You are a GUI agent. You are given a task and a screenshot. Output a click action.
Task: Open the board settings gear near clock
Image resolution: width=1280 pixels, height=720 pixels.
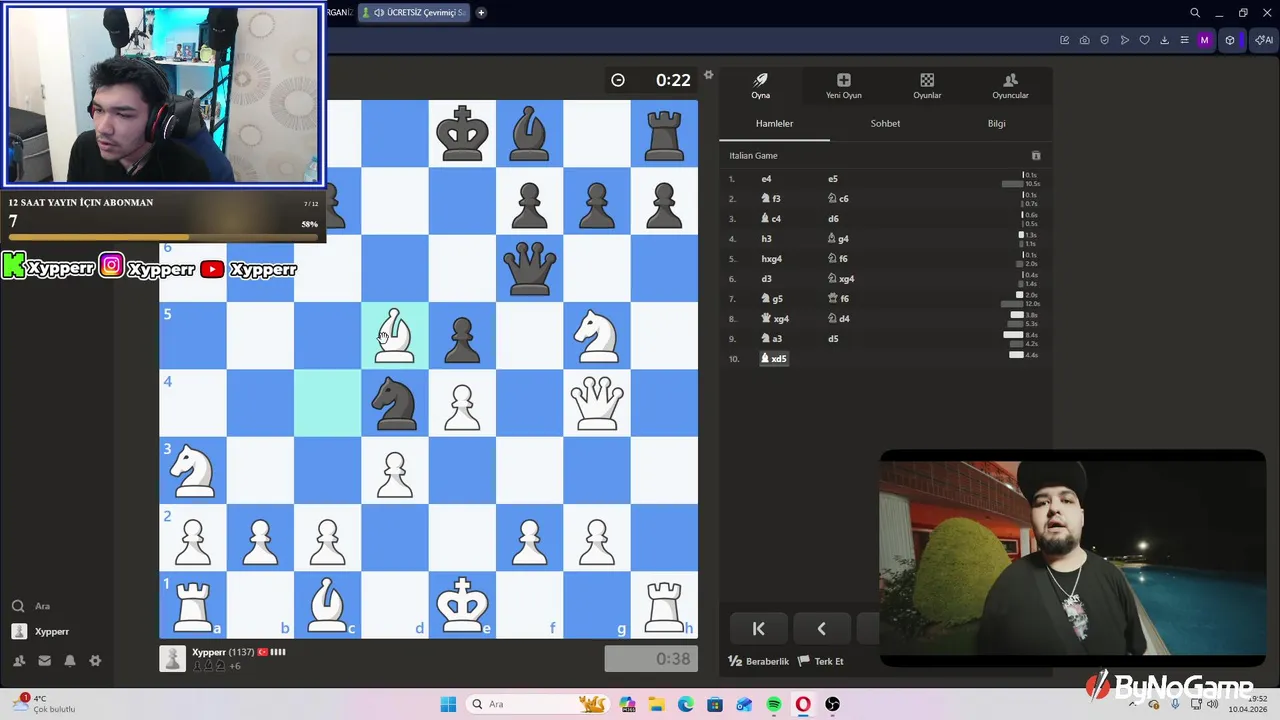click(708, 75)
